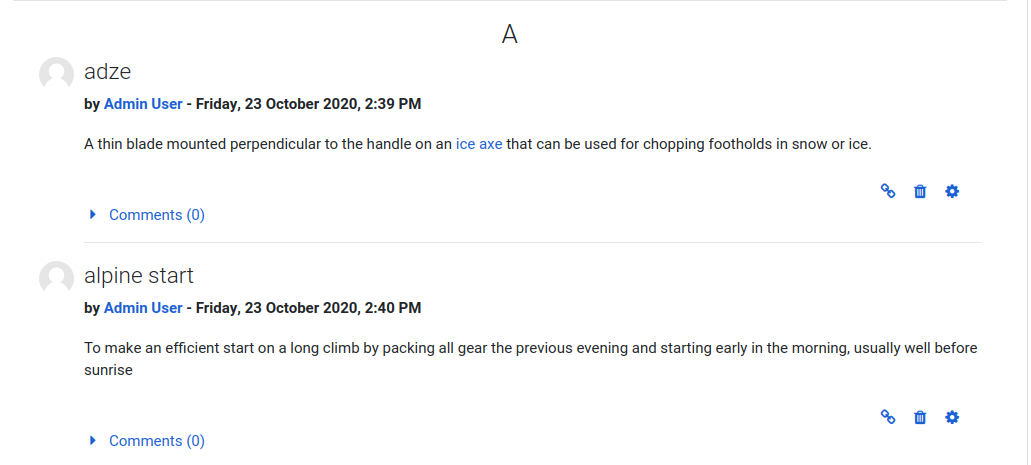1031x465 pixels.
Task: Delete the adze glossary entry
Action: click(x=920, y=191)
